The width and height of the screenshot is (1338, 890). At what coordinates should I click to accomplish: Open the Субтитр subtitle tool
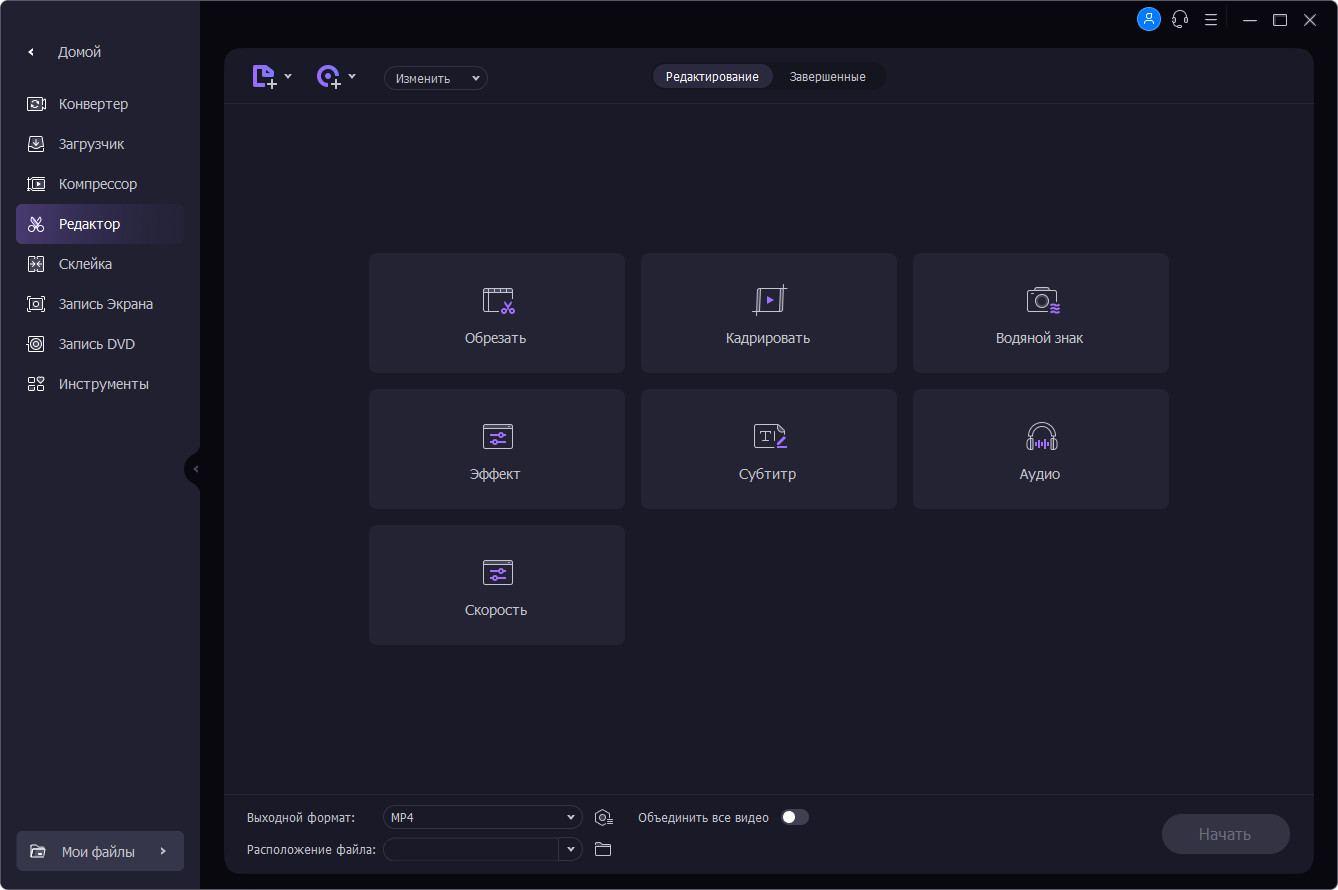point(769,449)
